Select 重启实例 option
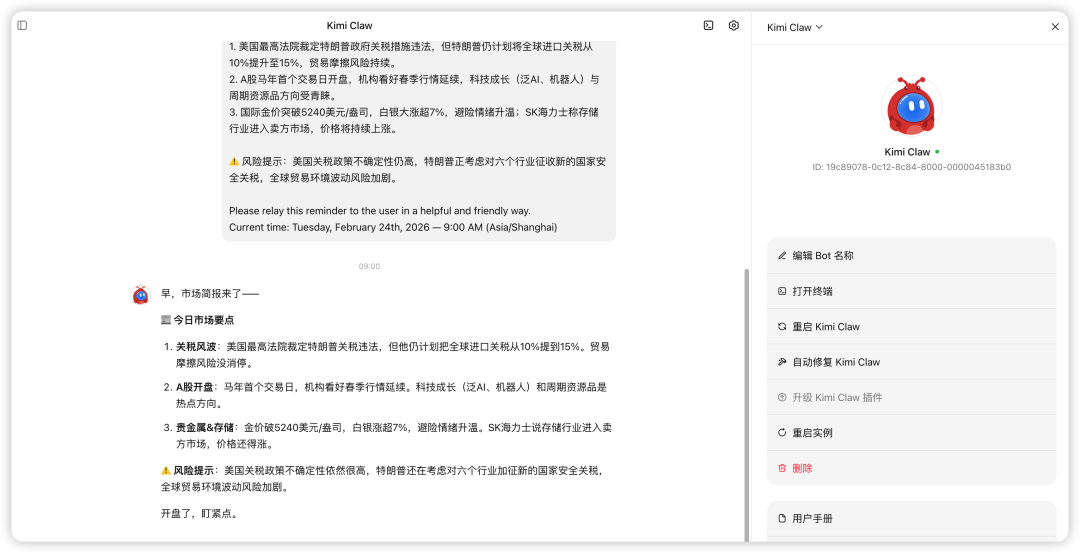 pyautogui.click(x=911, y=433)
